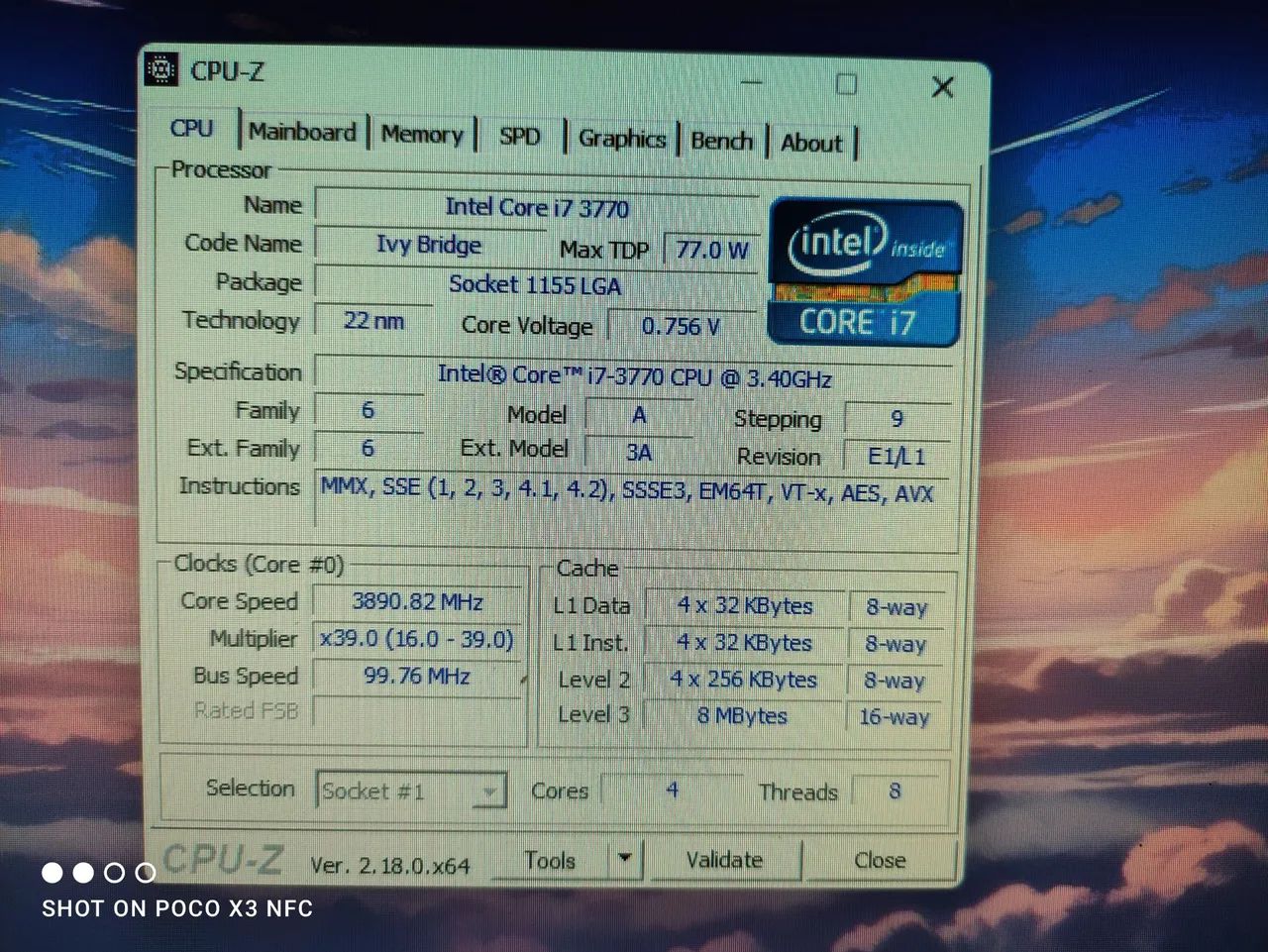1268x952 pixels.
Task: Maximize the CPU-Z window
Action: click(846, 84)
